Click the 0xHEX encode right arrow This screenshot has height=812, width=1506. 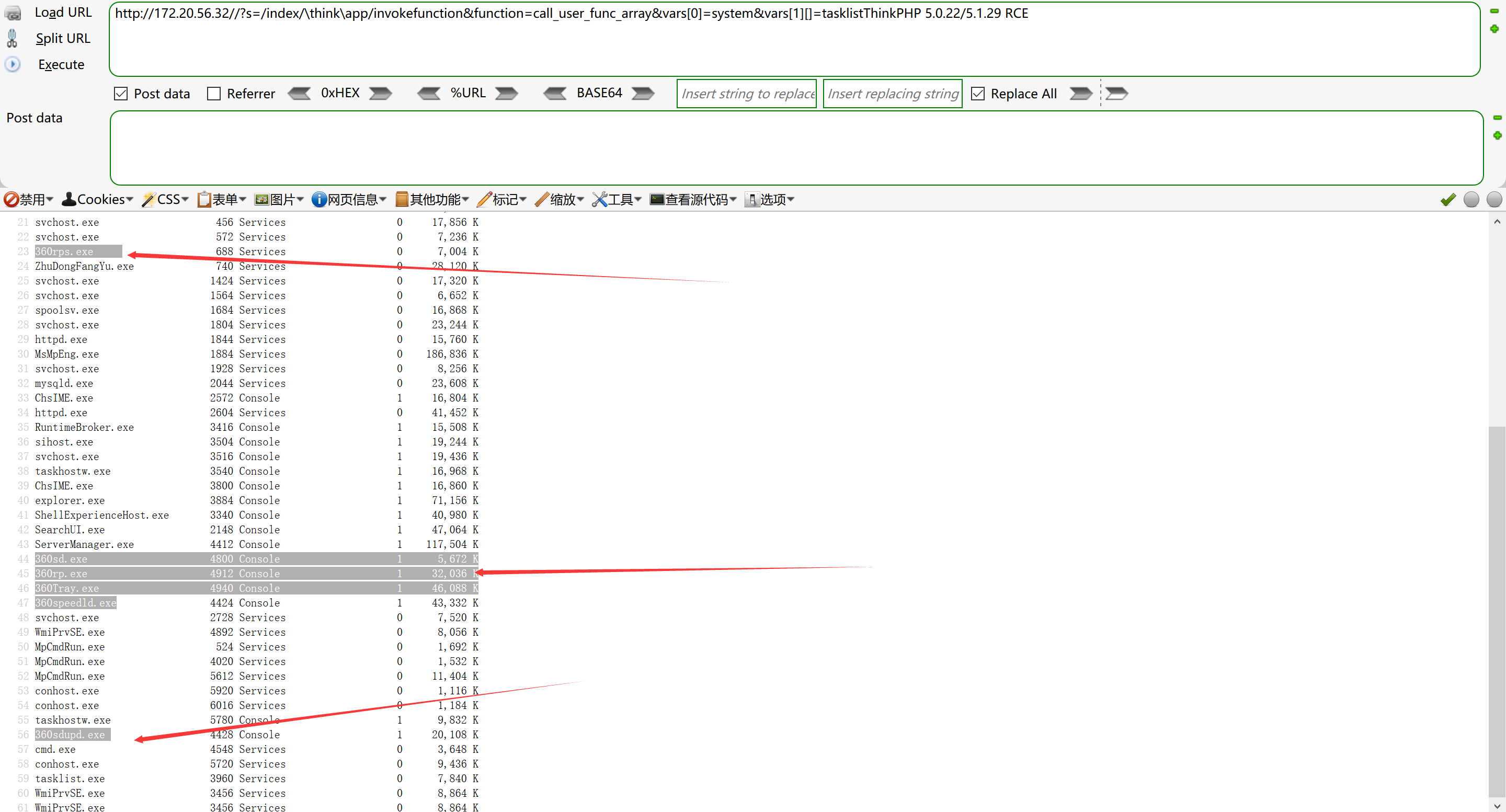[380, 94]
